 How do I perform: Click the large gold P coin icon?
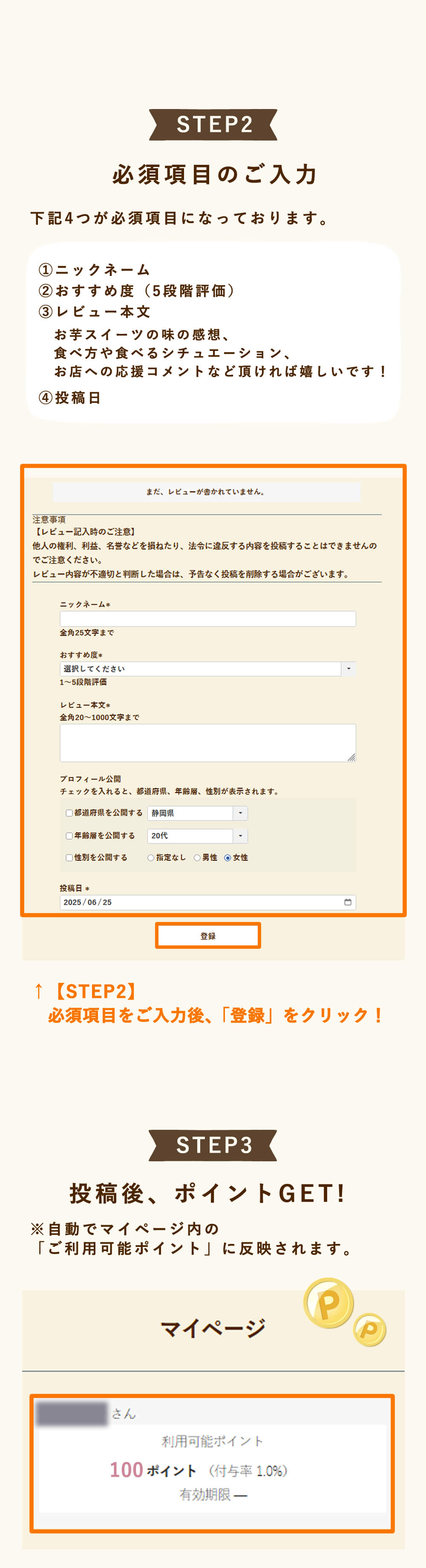point(328,1303)
